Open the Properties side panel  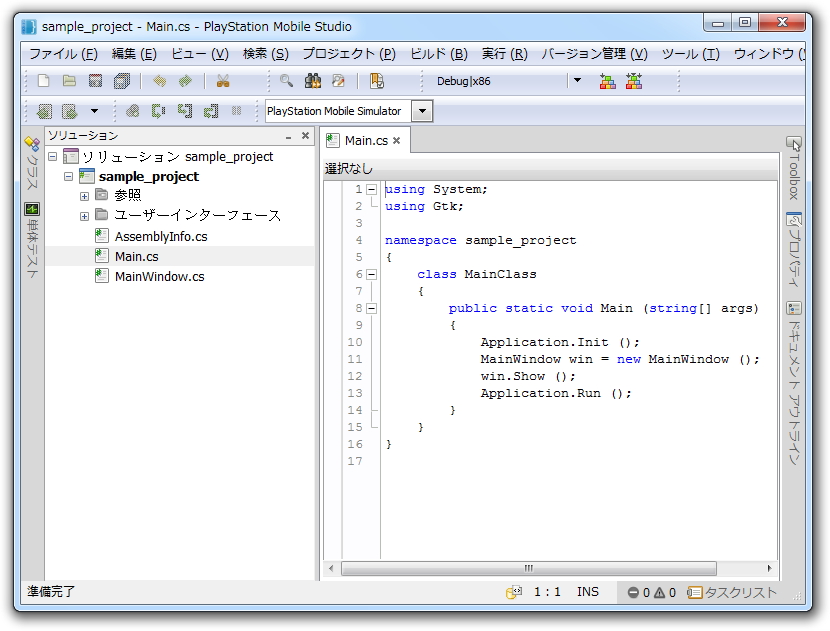793,249
